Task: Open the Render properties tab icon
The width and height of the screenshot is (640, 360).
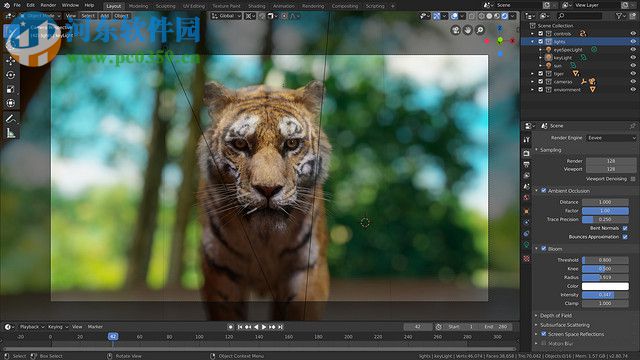Action: click(527, 153)
